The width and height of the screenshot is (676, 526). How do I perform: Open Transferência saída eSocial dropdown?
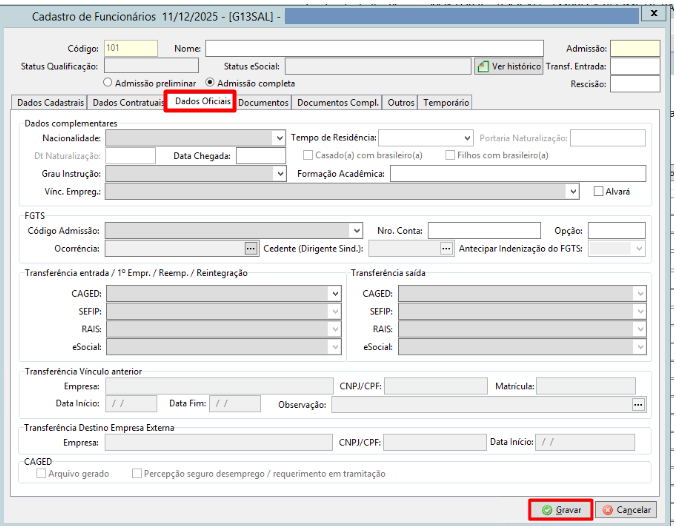click(x=640, y=347)
